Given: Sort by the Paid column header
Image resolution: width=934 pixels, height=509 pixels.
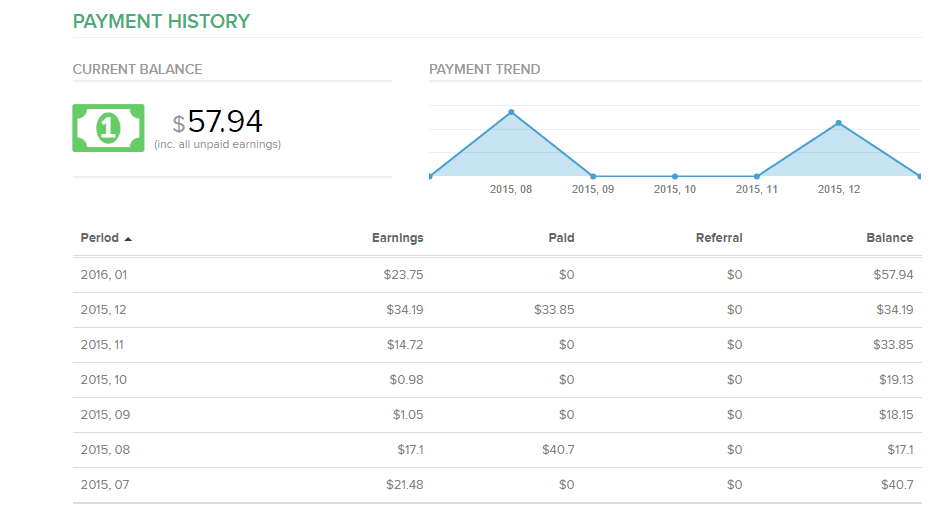Looking at the screenshot, I should [x=561, y=238].
